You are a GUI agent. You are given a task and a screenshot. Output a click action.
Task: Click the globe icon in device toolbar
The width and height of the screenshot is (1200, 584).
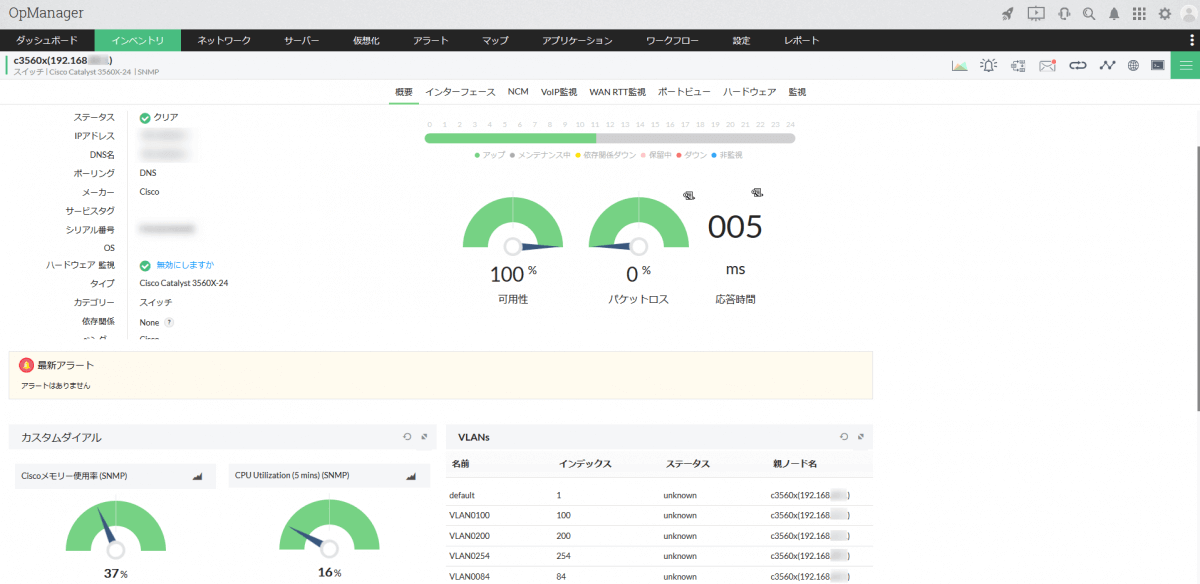pyautogui.click(x=1133, y=66)
